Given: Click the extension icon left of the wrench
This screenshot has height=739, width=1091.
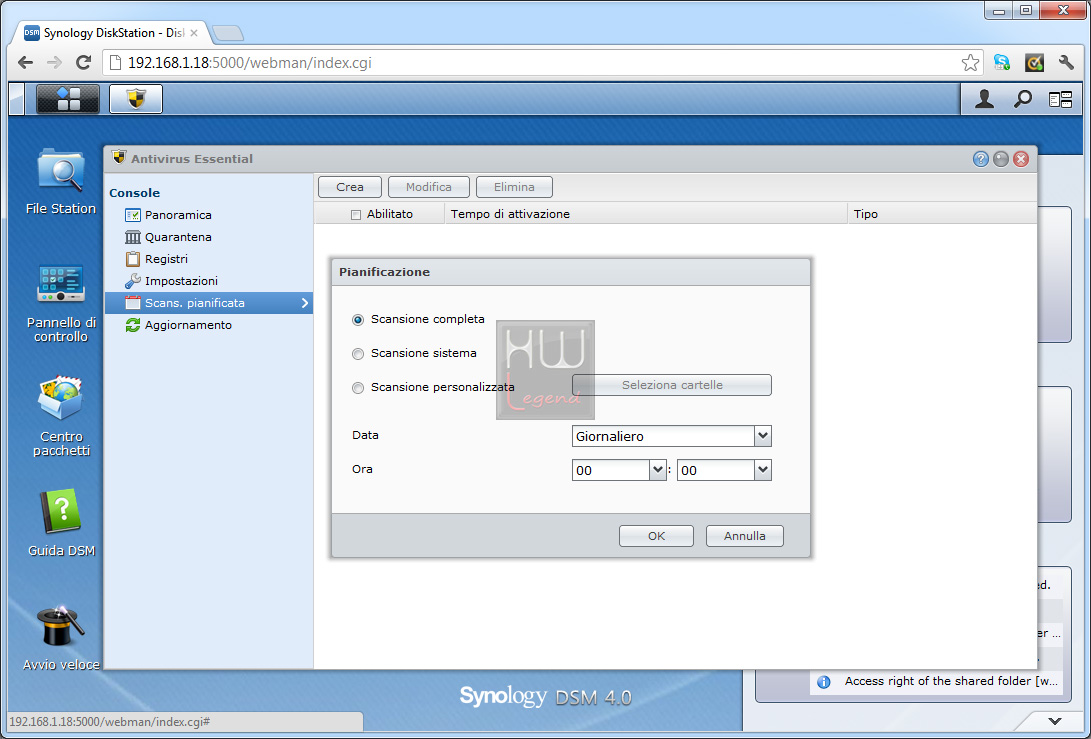Looking at the screenshot, I should click(1035, 63).
